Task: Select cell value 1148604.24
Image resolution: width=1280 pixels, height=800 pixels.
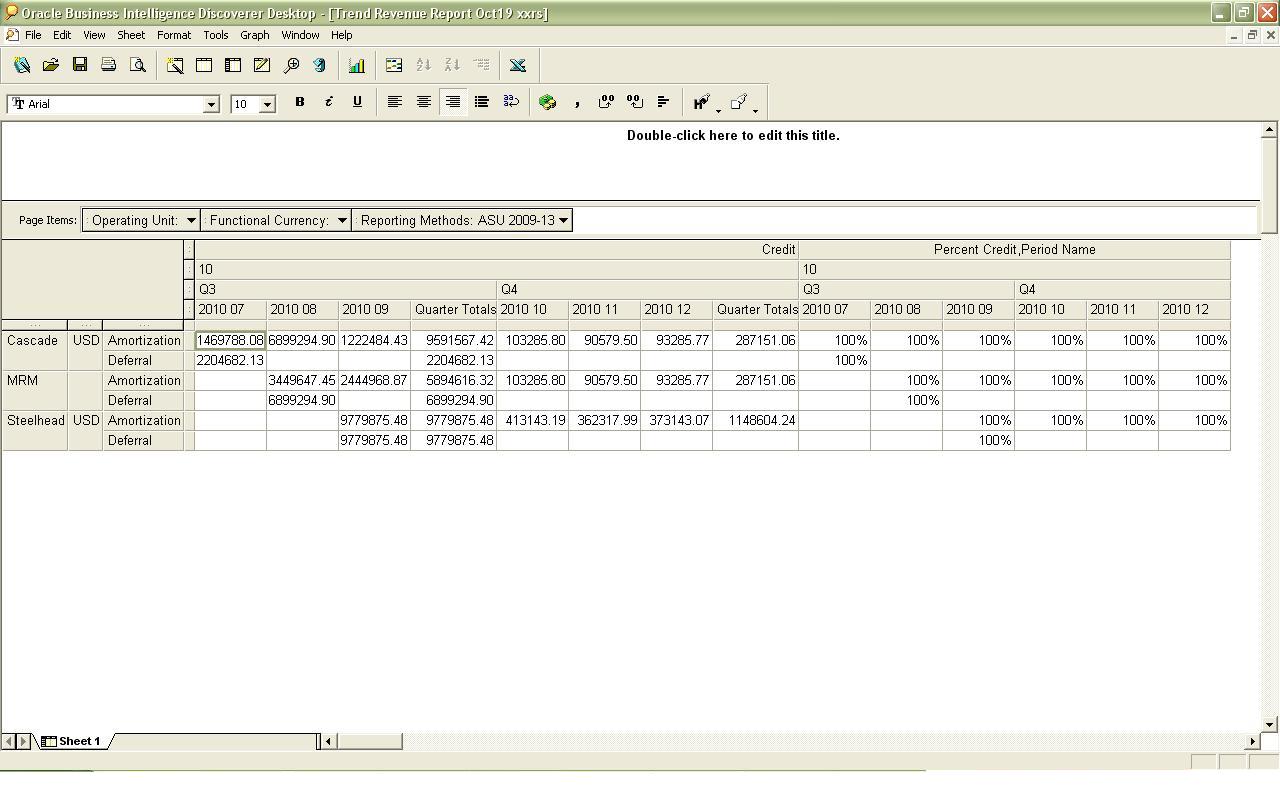Action: coord(755,420)
